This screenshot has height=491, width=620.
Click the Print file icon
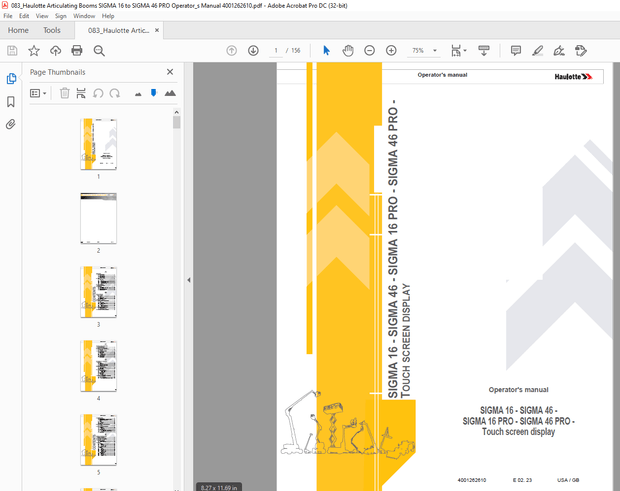click(77, 50)
